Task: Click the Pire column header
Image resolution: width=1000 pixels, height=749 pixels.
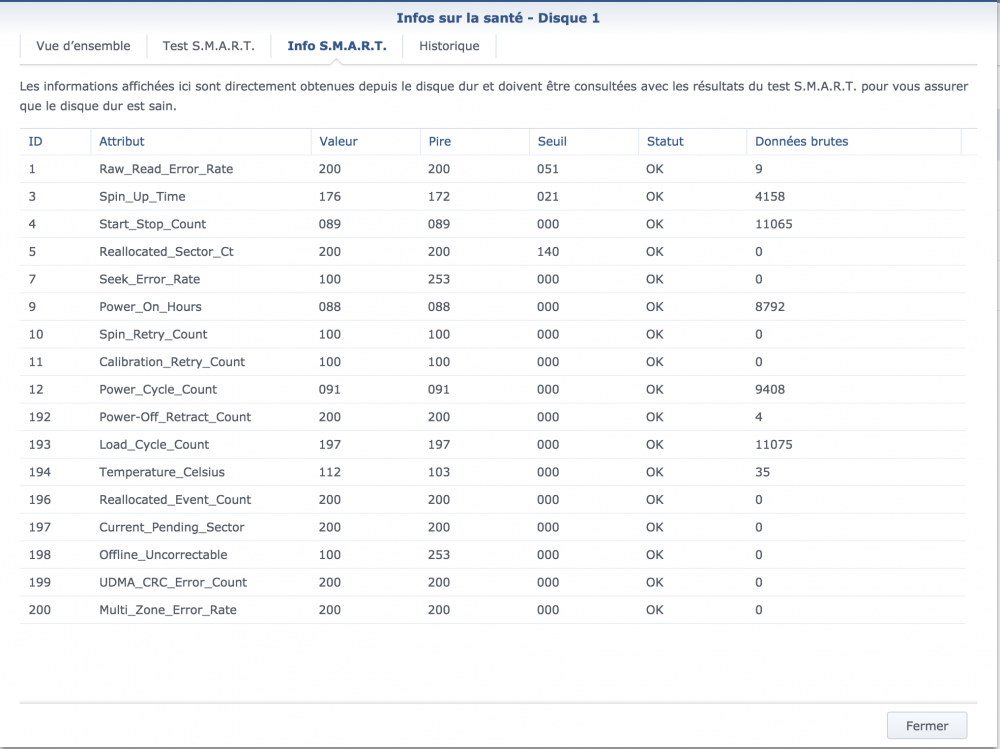Action: point(475,142)
